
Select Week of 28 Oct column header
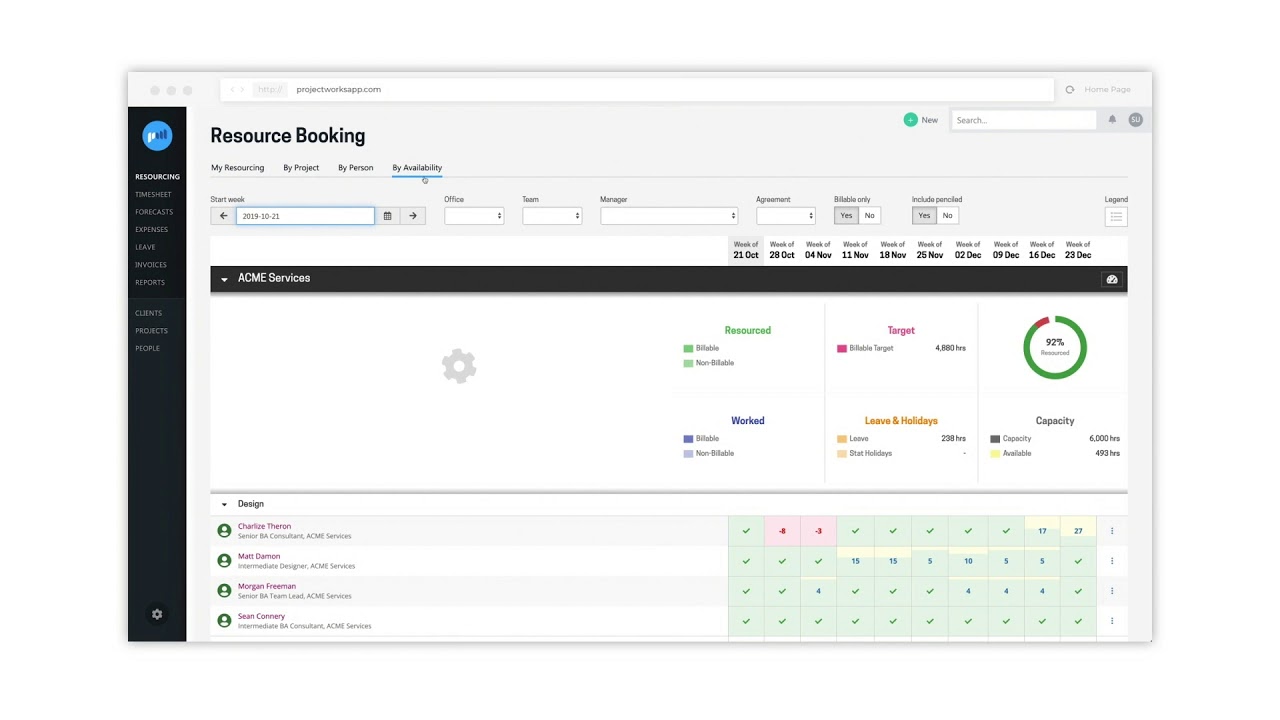[782, 250]
